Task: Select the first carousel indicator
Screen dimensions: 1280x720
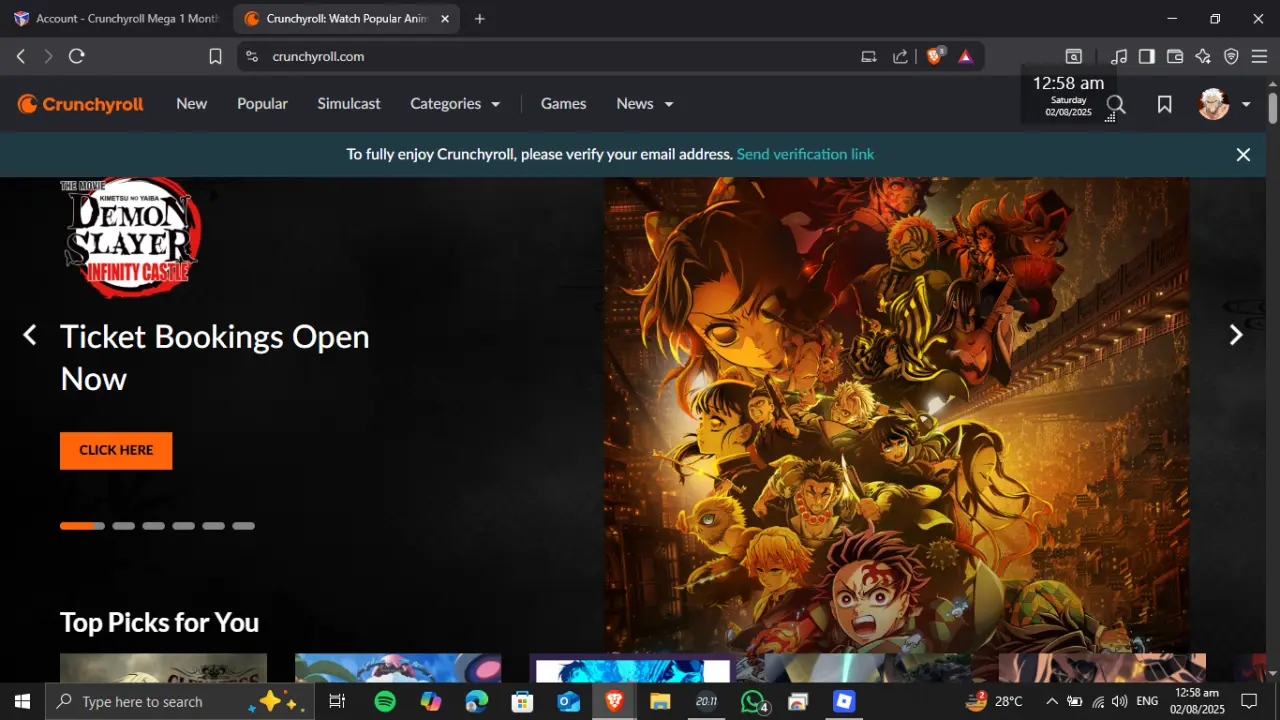Action: [x=82, y=526]
